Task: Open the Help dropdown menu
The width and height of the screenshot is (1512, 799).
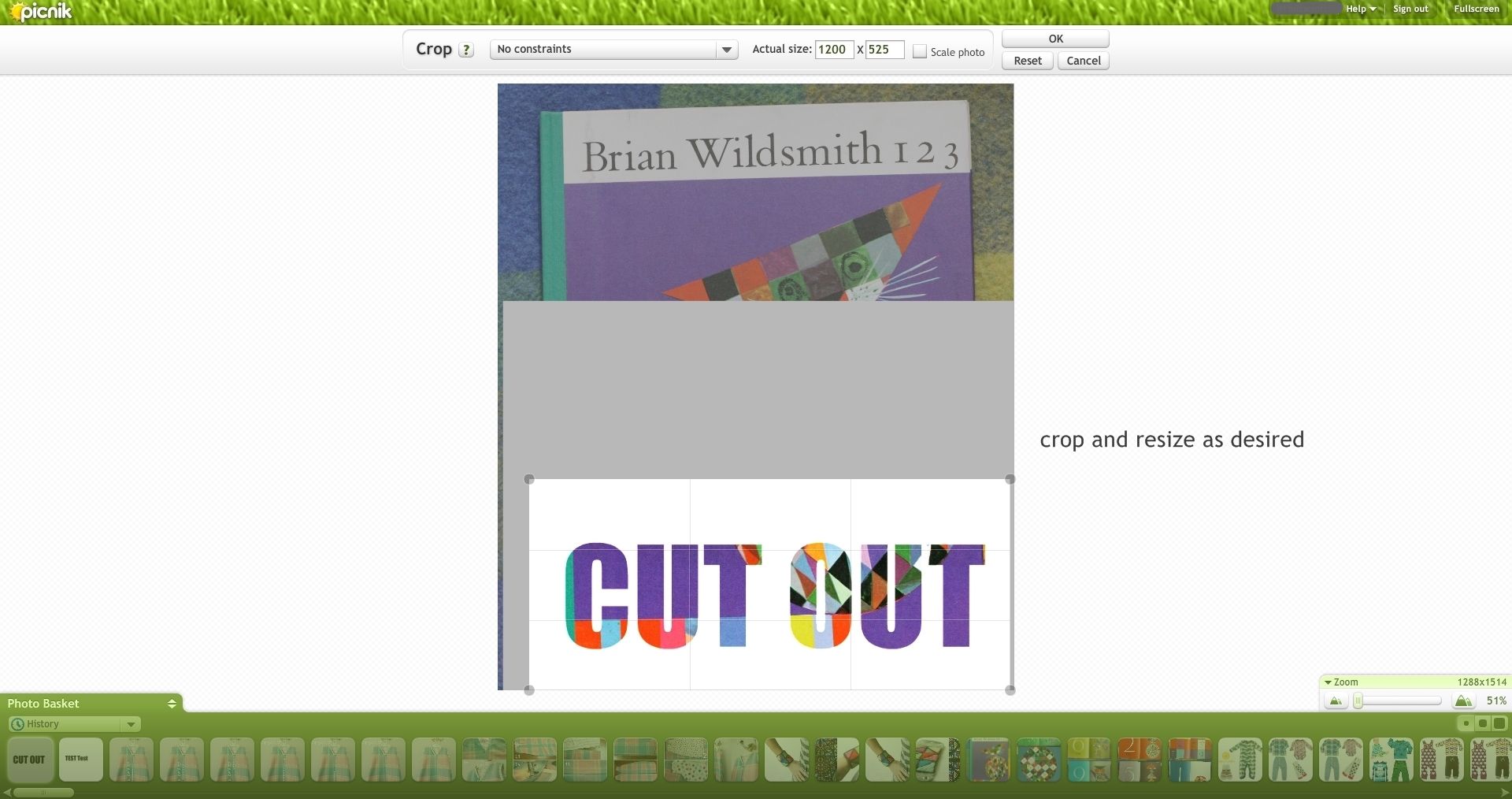Action: (x=1360, y=9)
